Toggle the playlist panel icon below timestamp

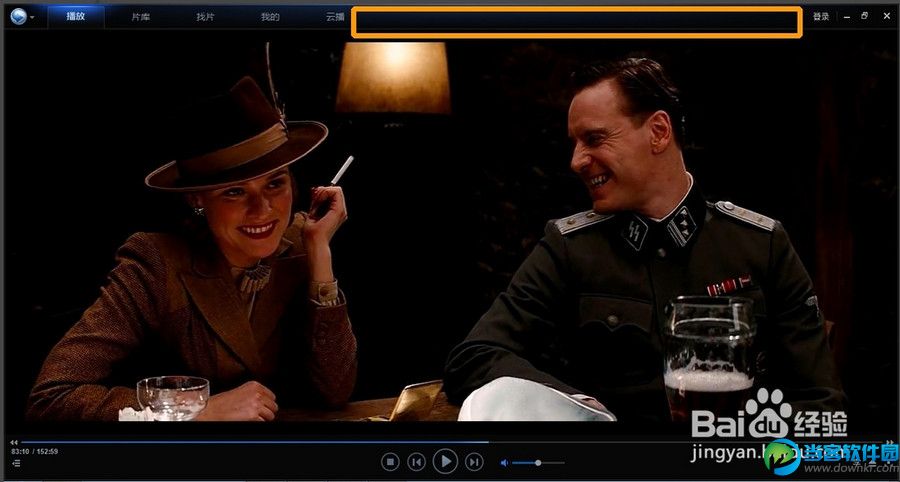[15, 462]
